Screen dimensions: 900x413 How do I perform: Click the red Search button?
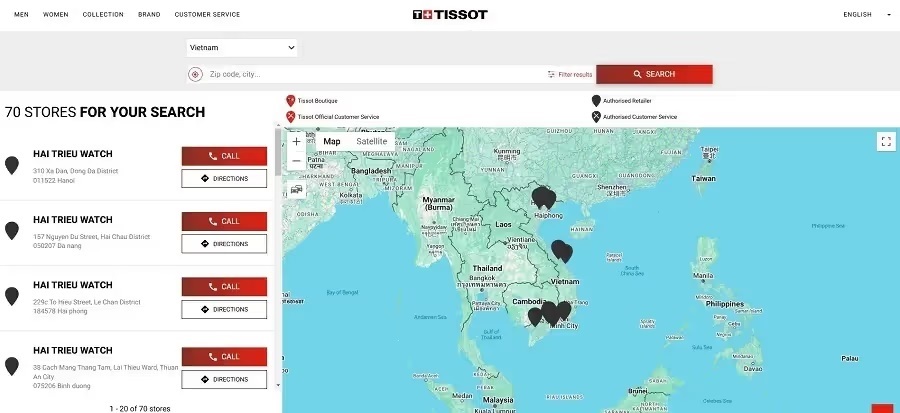tap(654, 74)
